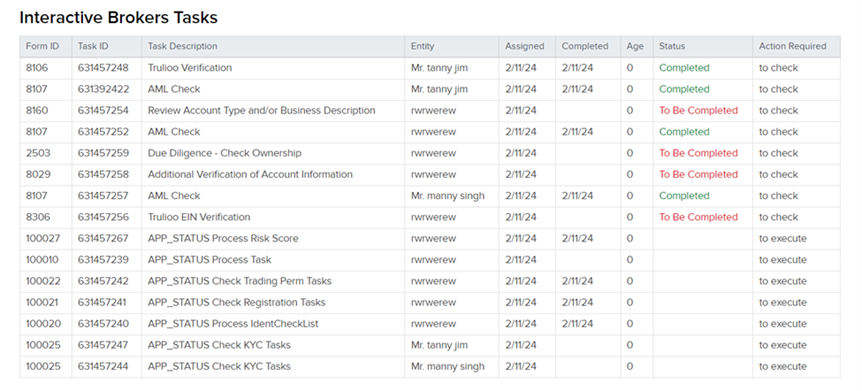Open APP_STATUS Process Task description

click(209, 260)
